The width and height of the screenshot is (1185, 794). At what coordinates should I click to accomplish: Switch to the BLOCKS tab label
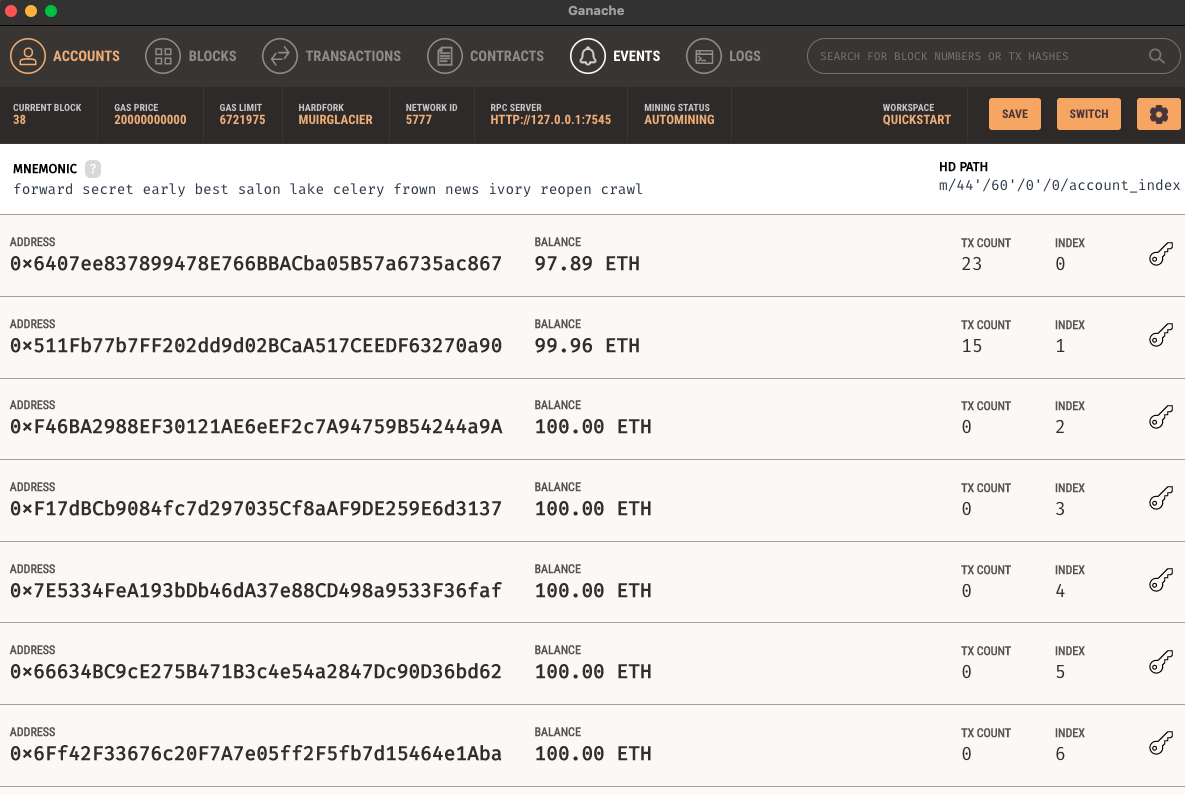[212, 56]
